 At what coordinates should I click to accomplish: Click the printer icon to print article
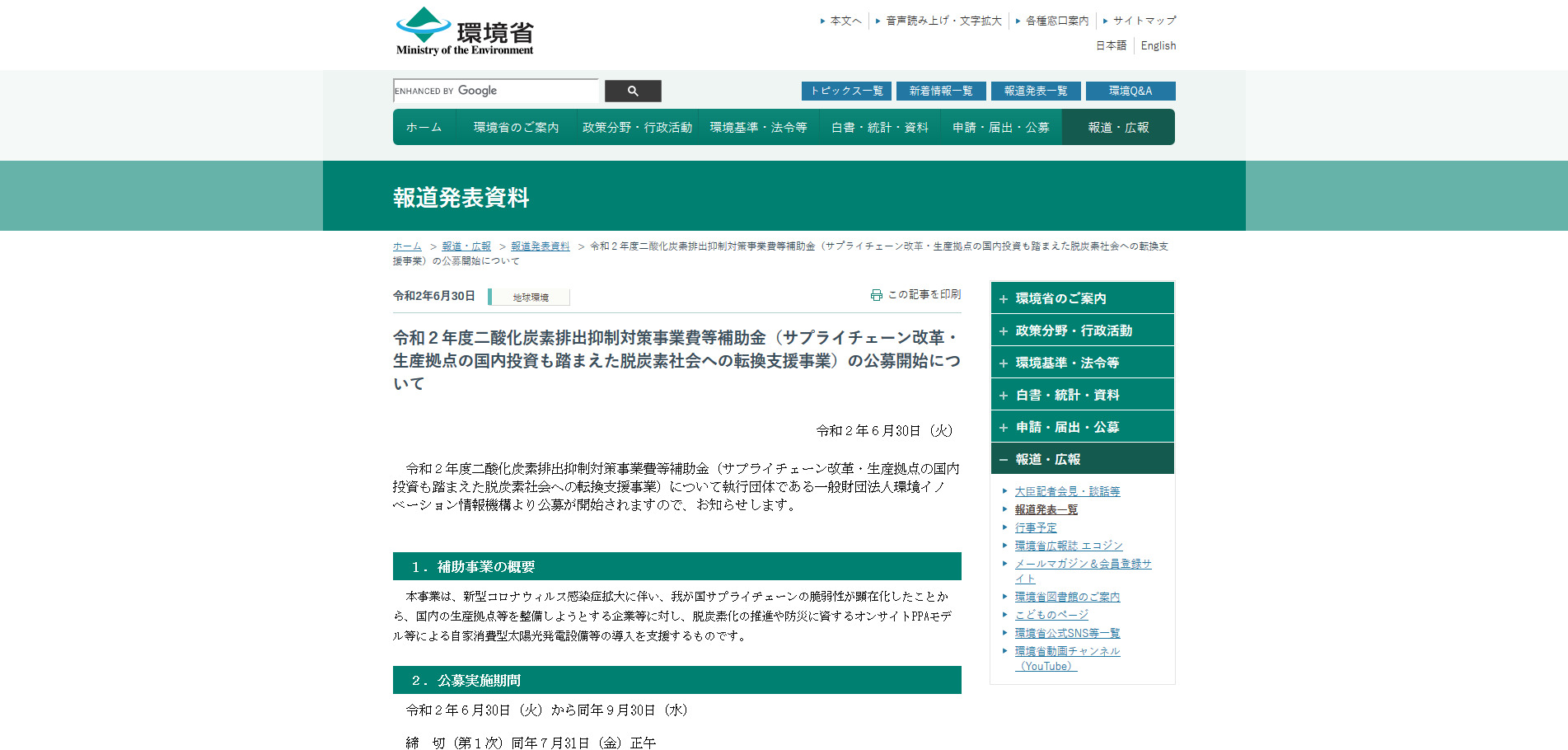pos(876,295)
